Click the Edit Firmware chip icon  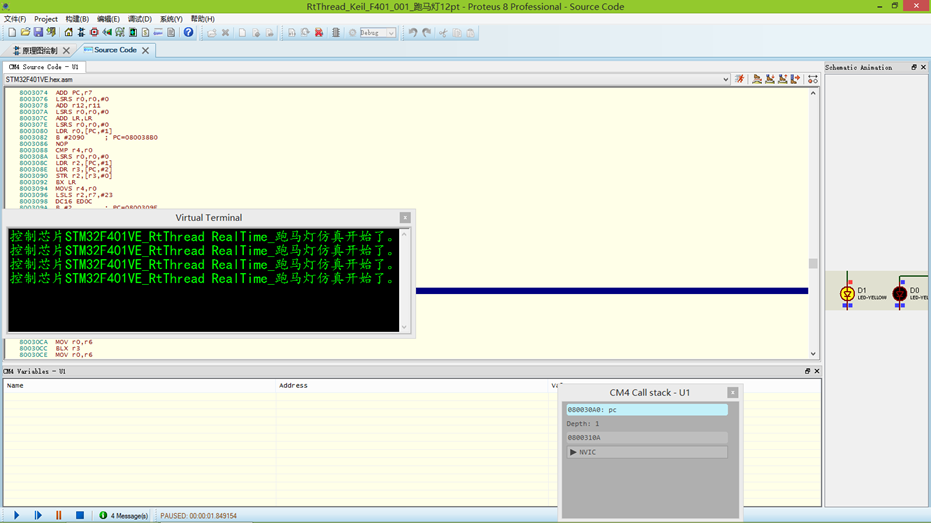[335, 33]
